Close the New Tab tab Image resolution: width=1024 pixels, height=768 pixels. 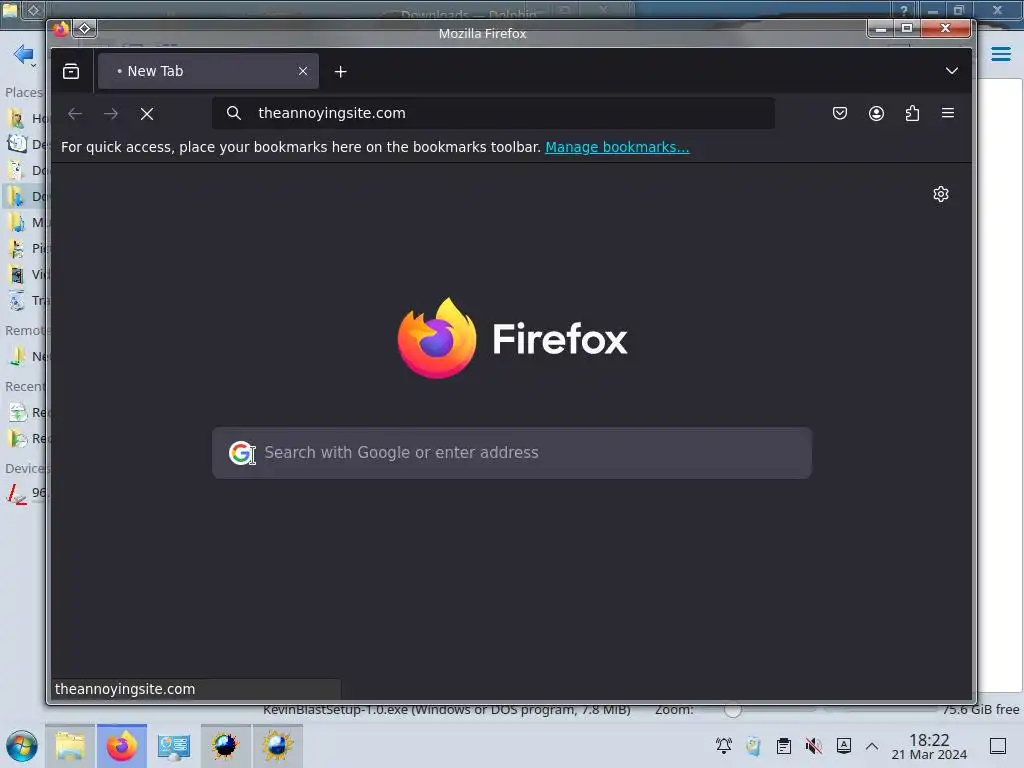click(303, 71)
